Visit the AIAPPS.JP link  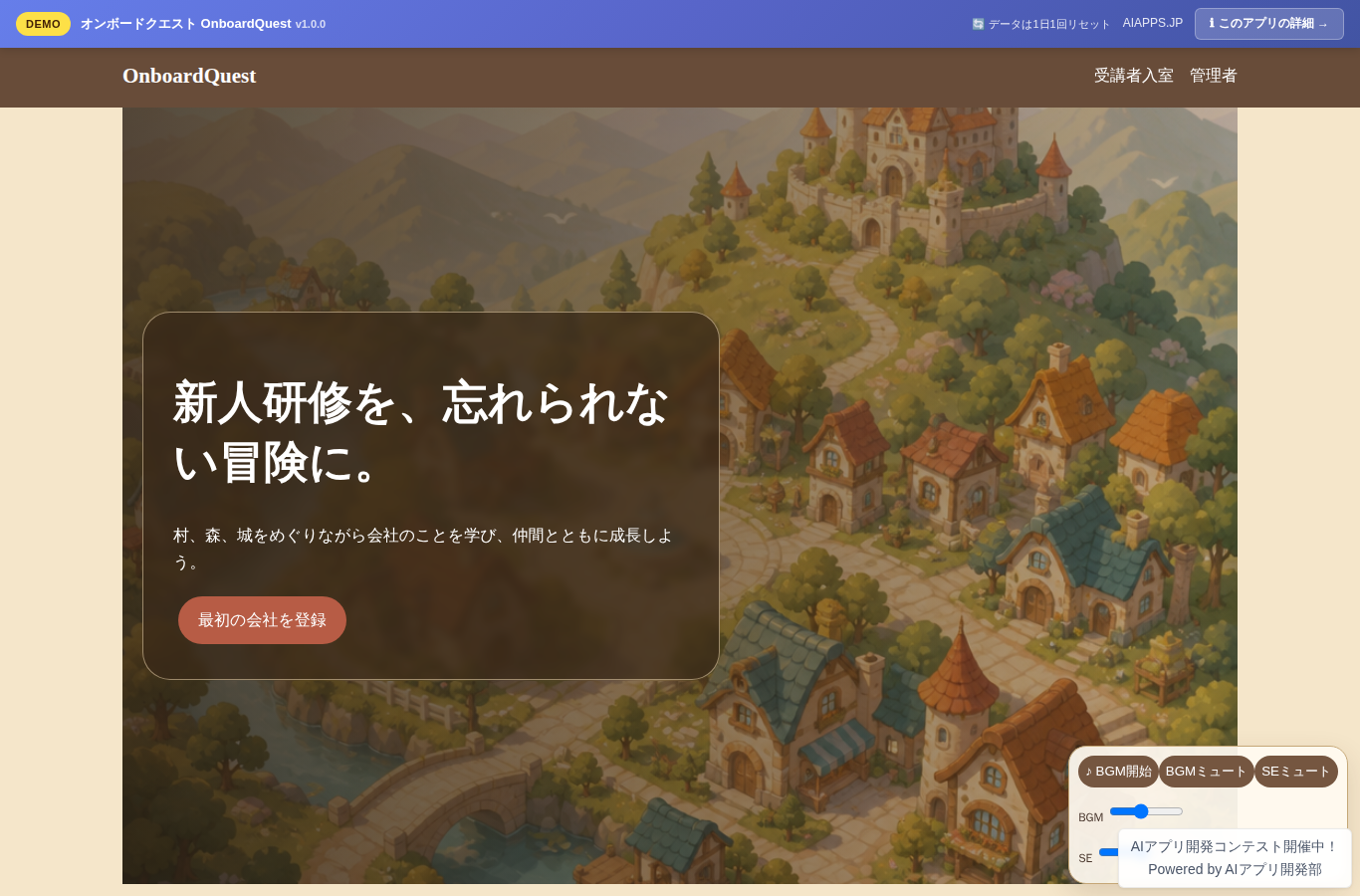click(1152, 23)
